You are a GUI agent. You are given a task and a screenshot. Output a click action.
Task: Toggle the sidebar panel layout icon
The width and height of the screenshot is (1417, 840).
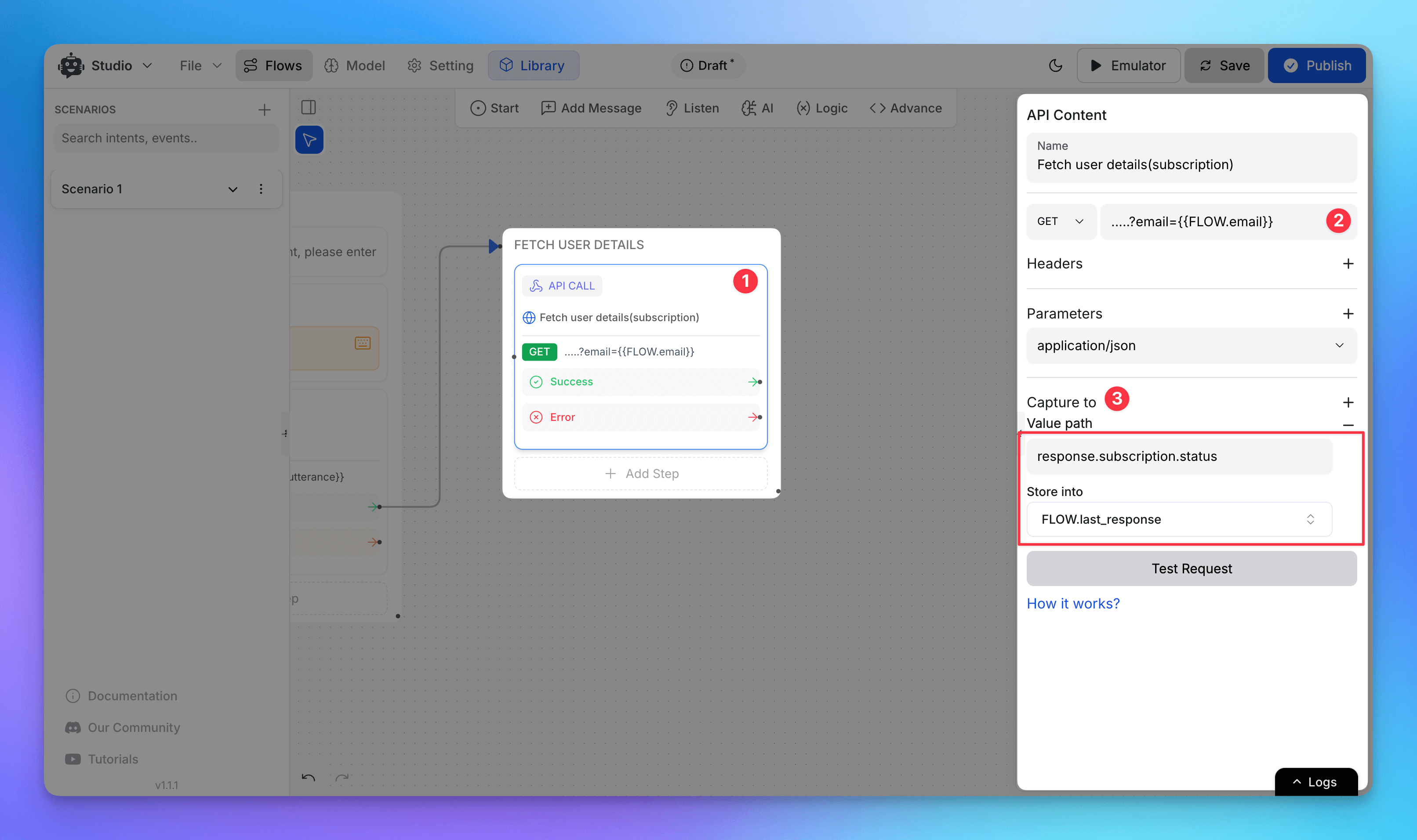(309, 107)
